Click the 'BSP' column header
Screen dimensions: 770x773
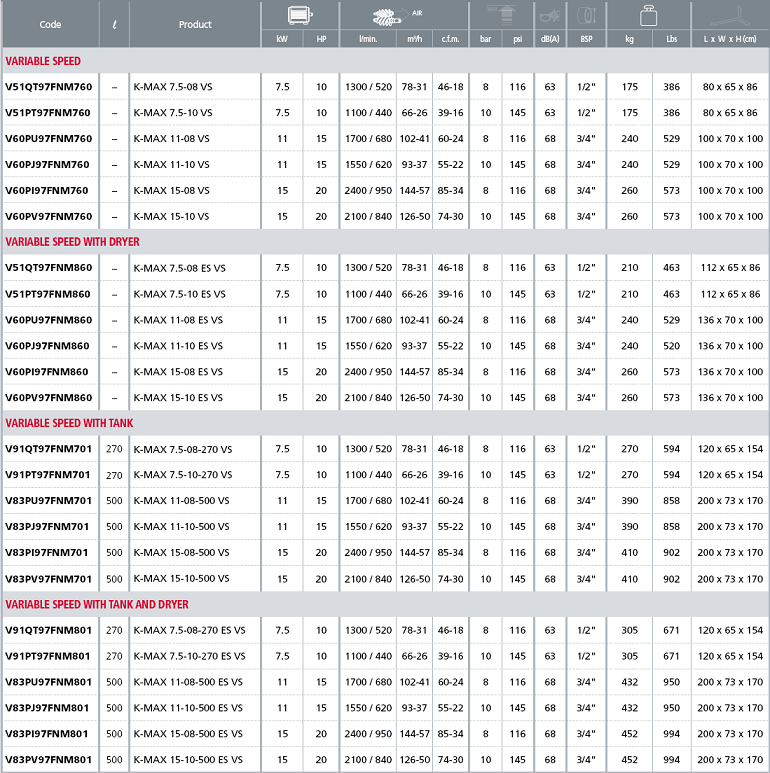(x=586, y=39)
